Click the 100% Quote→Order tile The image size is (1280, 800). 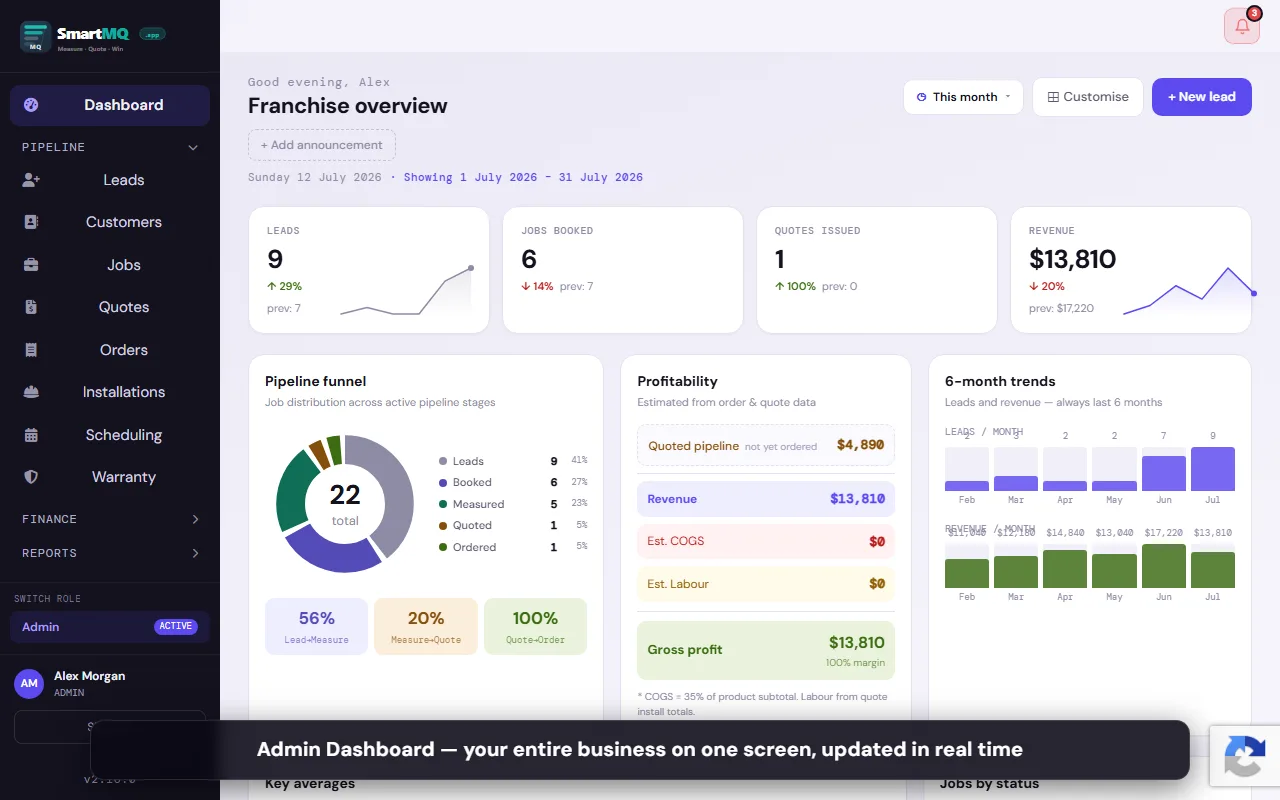coord(535,627)
